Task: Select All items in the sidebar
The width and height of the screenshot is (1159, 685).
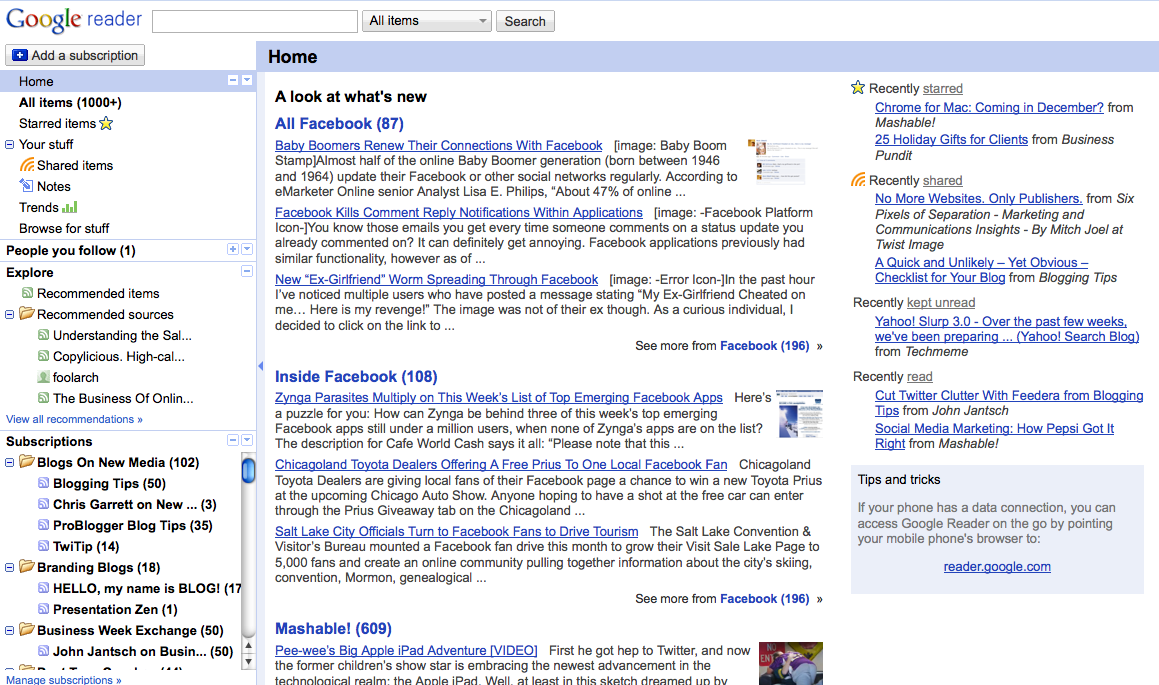Action: coord(69,102)
